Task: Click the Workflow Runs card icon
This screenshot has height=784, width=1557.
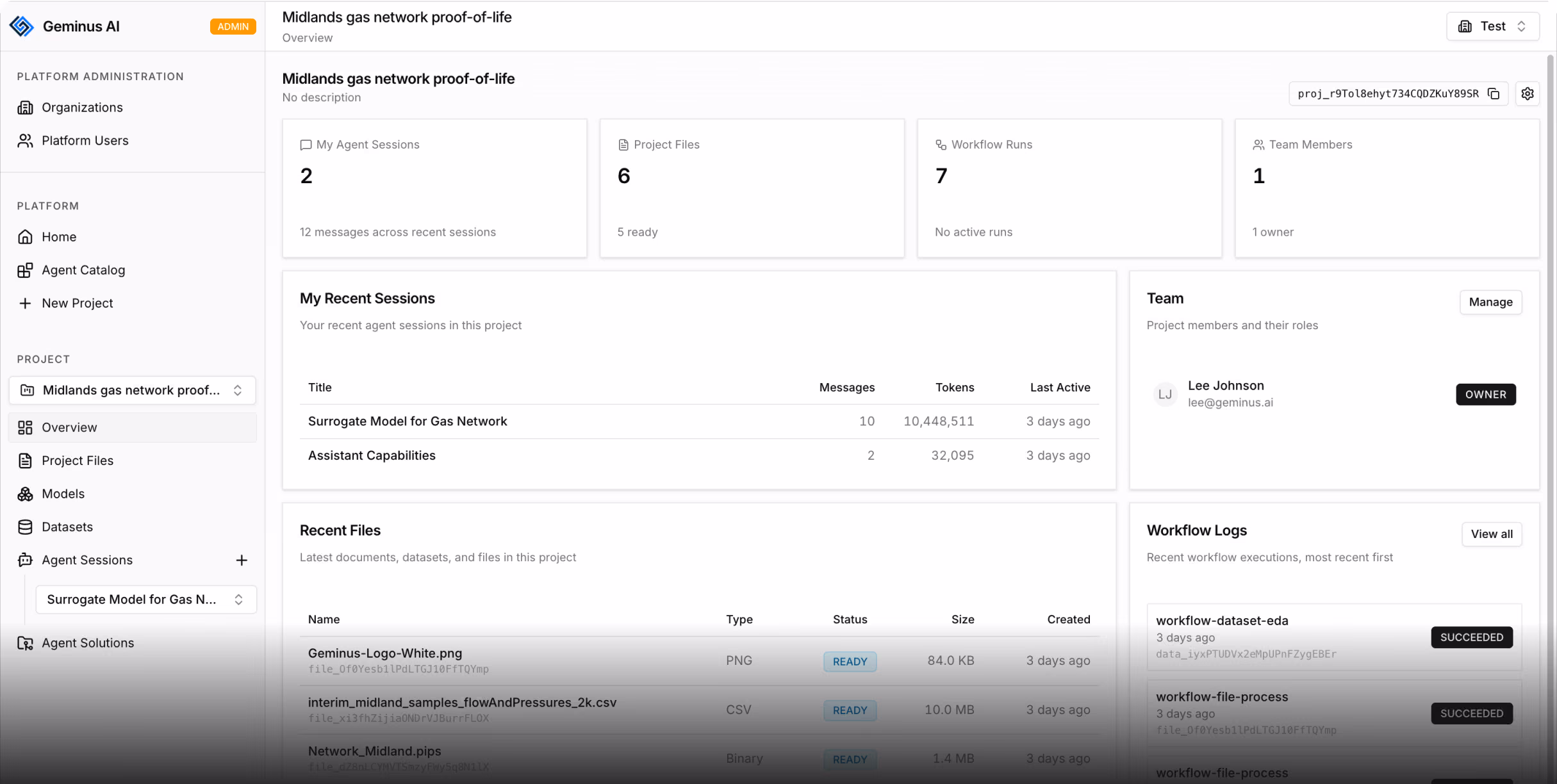Action: (941, 145)
